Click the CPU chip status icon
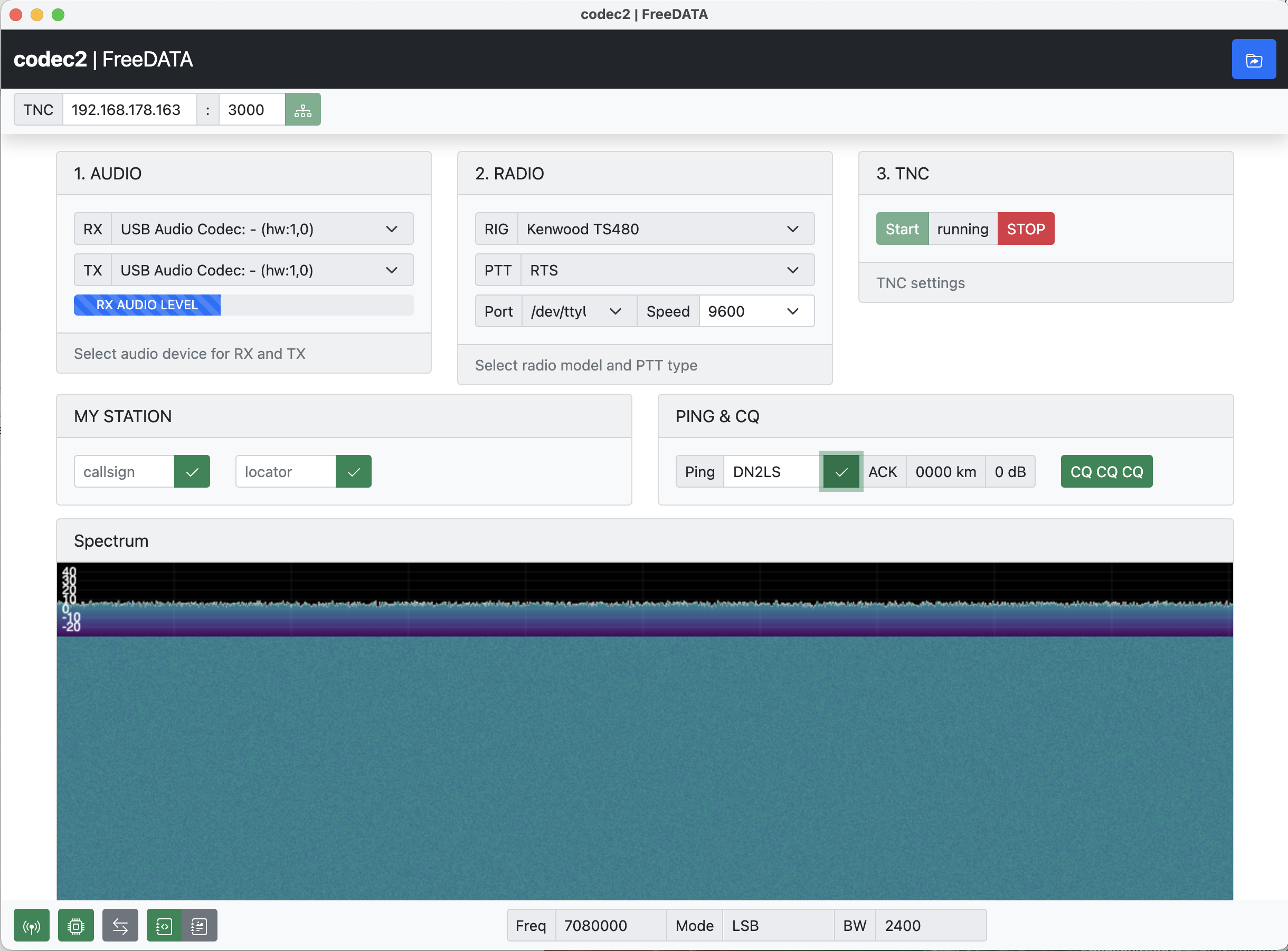Viewport: 1288px width, 951px height. [x=76, y=925]
